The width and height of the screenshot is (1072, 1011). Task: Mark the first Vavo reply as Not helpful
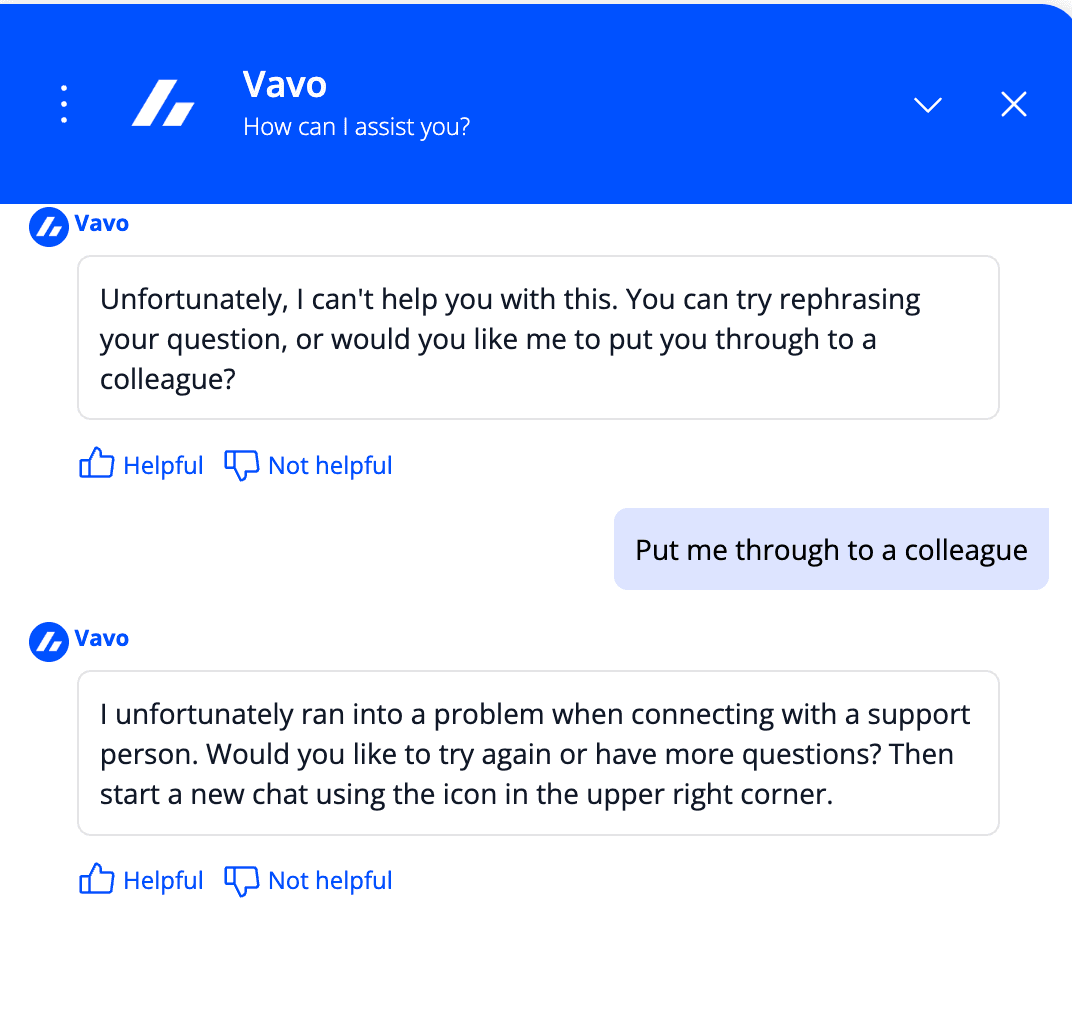point(330,465)
